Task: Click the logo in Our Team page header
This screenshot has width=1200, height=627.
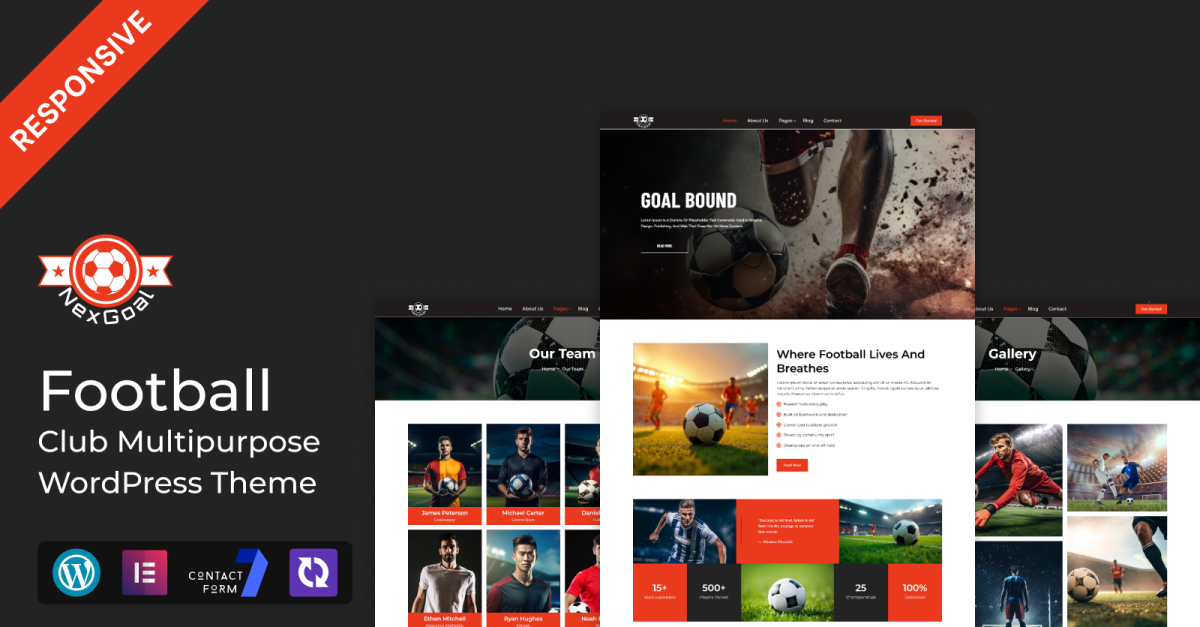Action: 416,309
